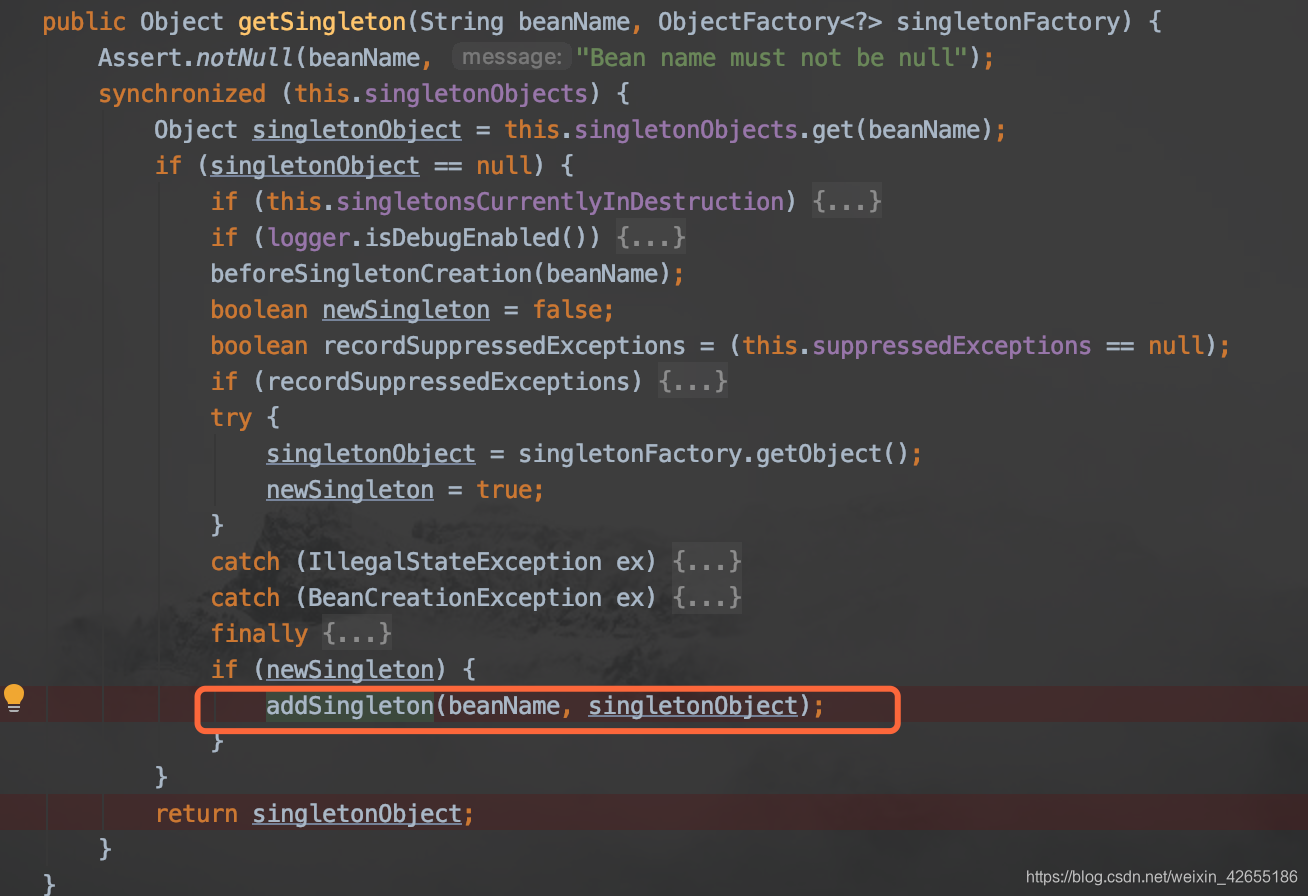Click the 'return singletonObject' statement
This screenshot has width=1308, height=896.
(315, 814)
